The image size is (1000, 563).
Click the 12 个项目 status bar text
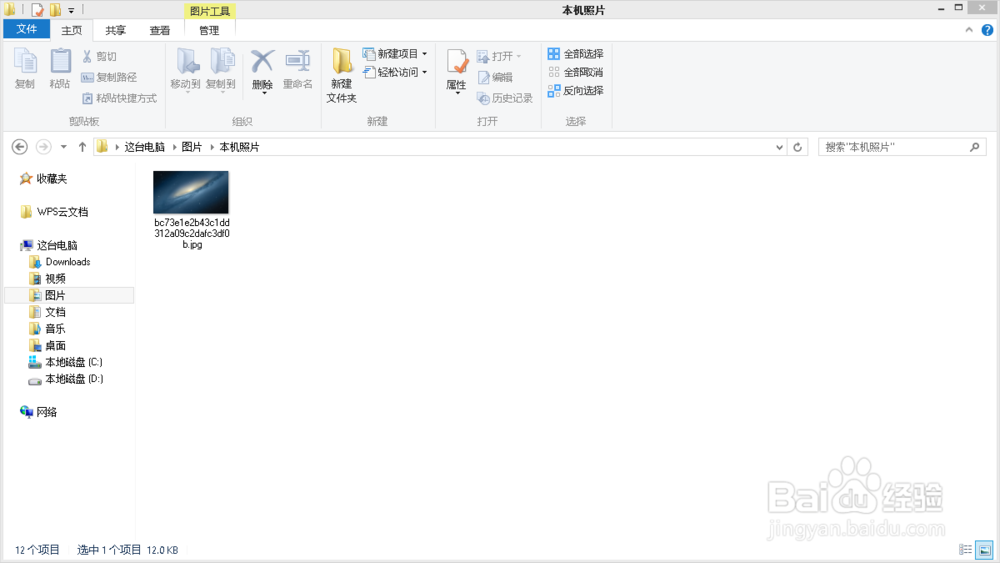(37, 550)
